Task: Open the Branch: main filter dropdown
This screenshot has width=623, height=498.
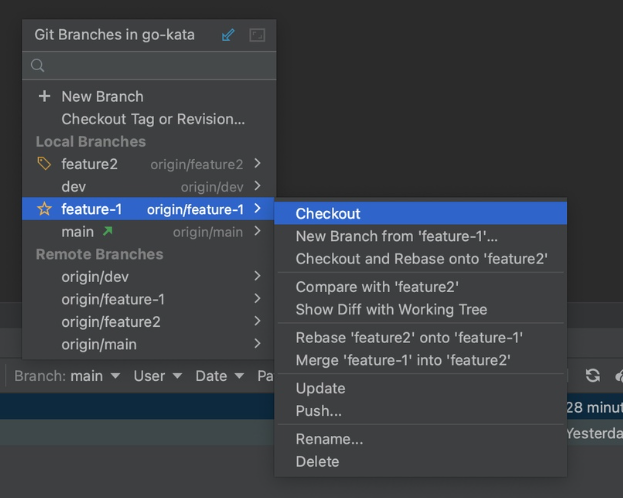Action: [67, 376]
